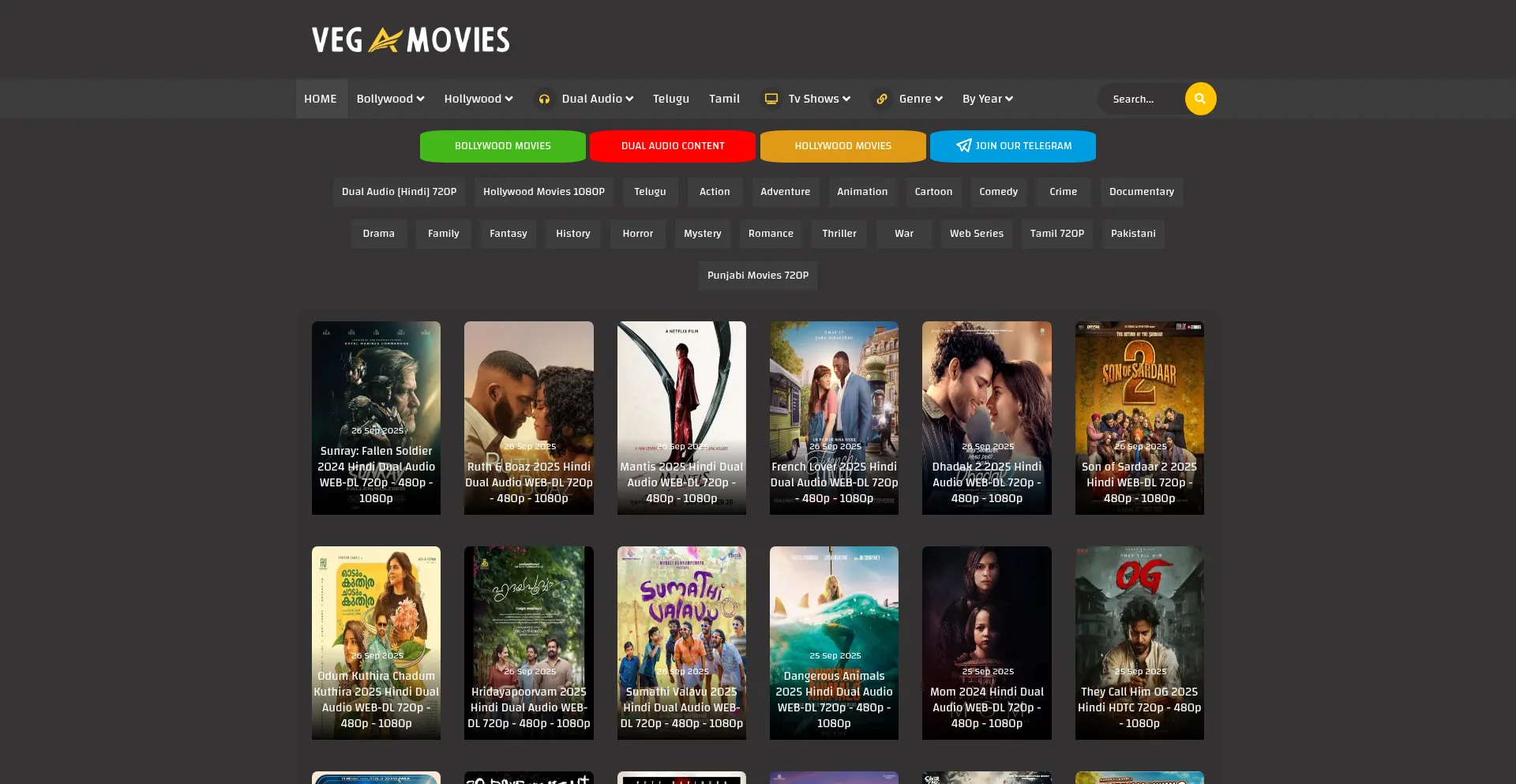
Task: Expand the Bollywood dropdown menu
Action: [x=390, y=99]
